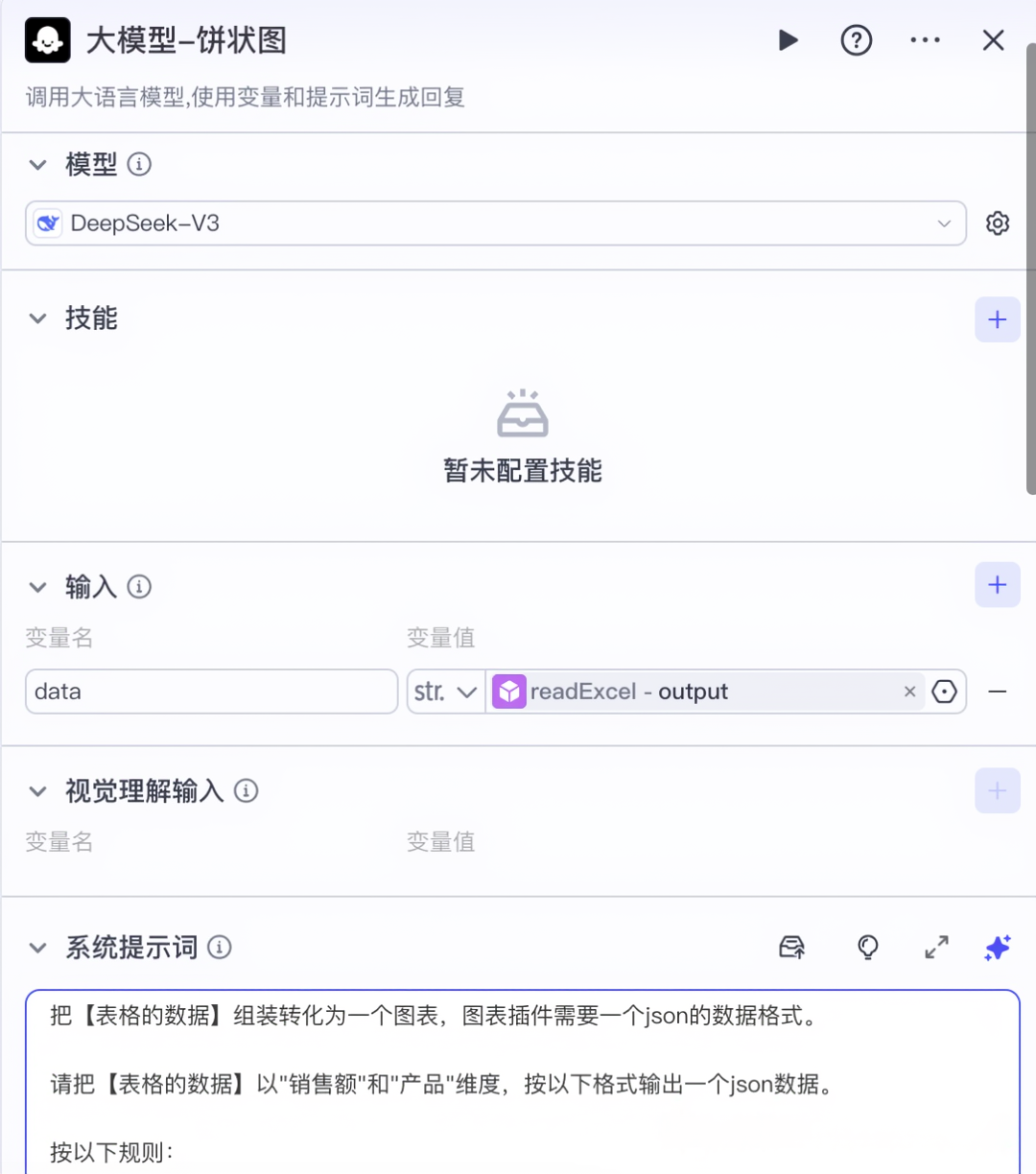Image resolution: width=1036 pixels, height=1174 pixels.
Task: Show info tooltip next to 系统提示词
Action: click(220, 948)
